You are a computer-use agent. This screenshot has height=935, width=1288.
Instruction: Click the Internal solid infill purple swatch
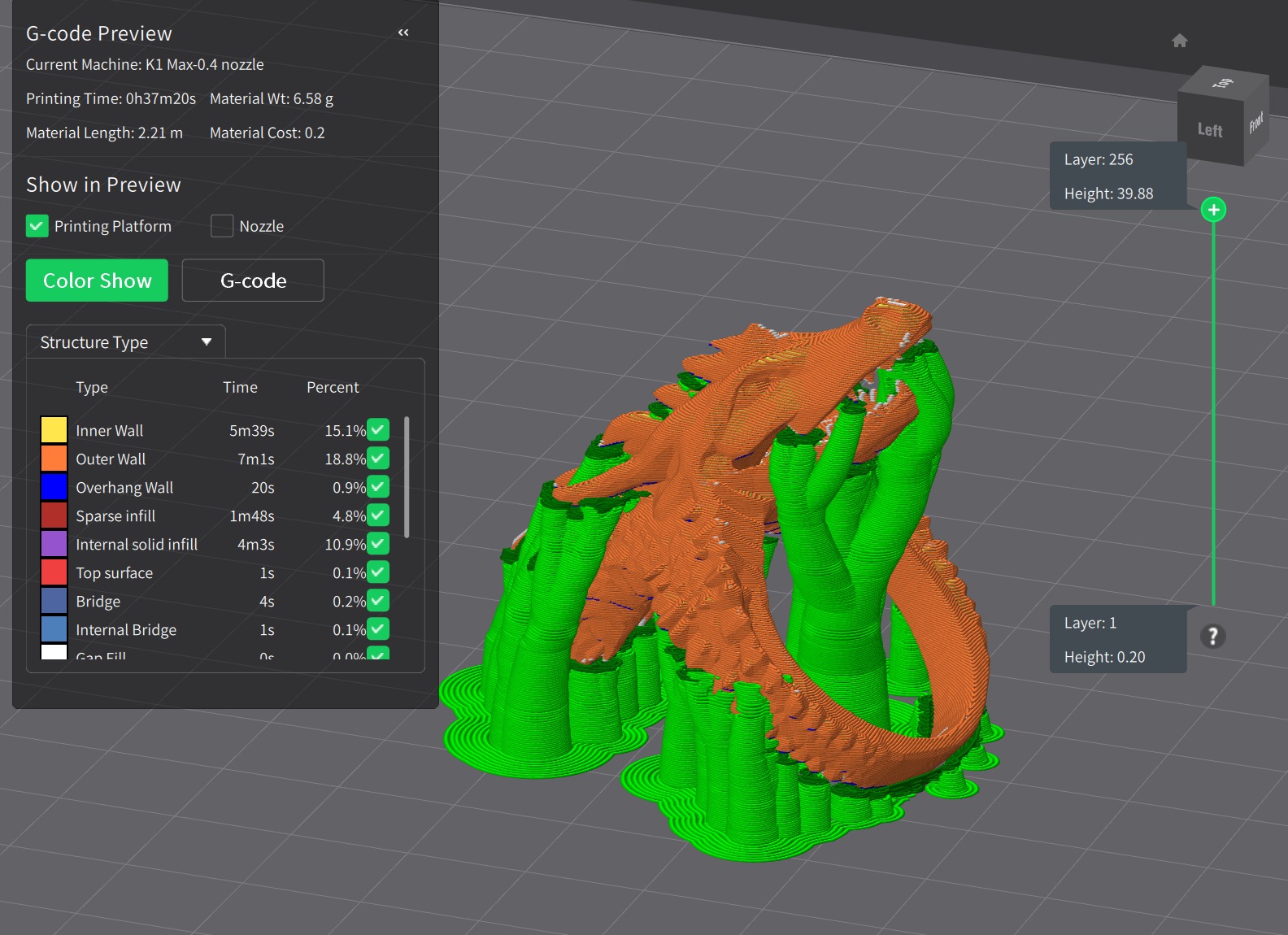pyautogui.click(x=54, y=543)
